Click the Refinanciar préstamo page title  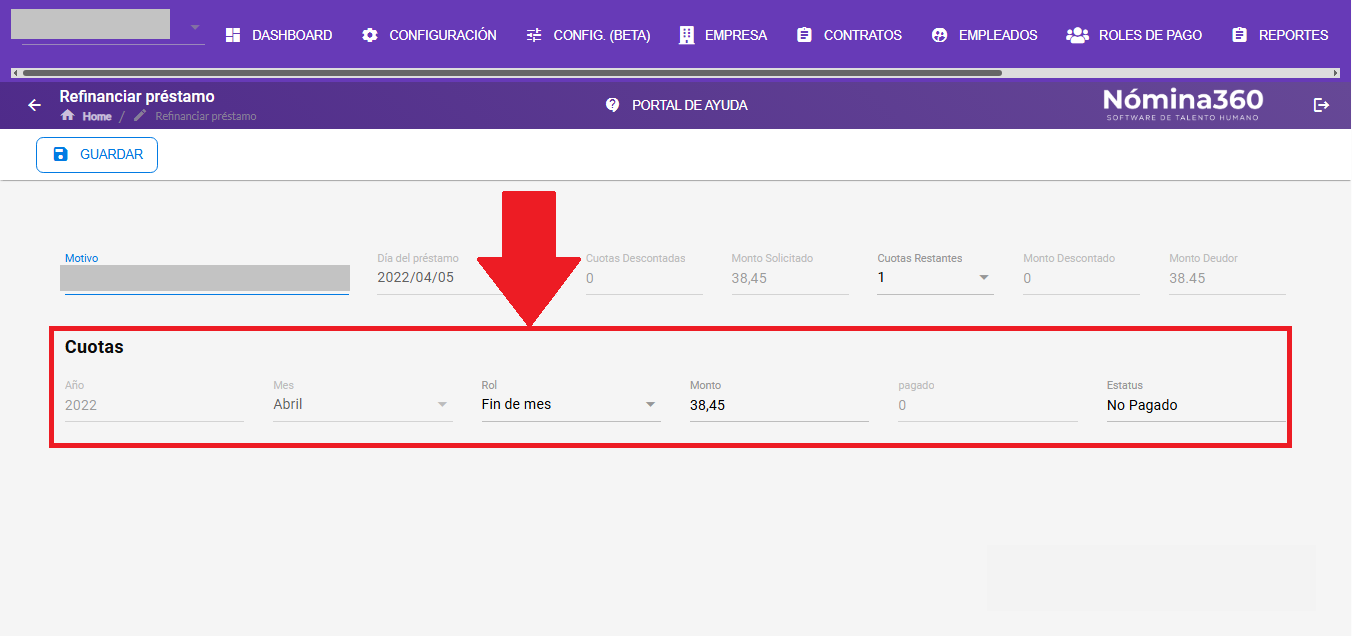tap(137, 97)
